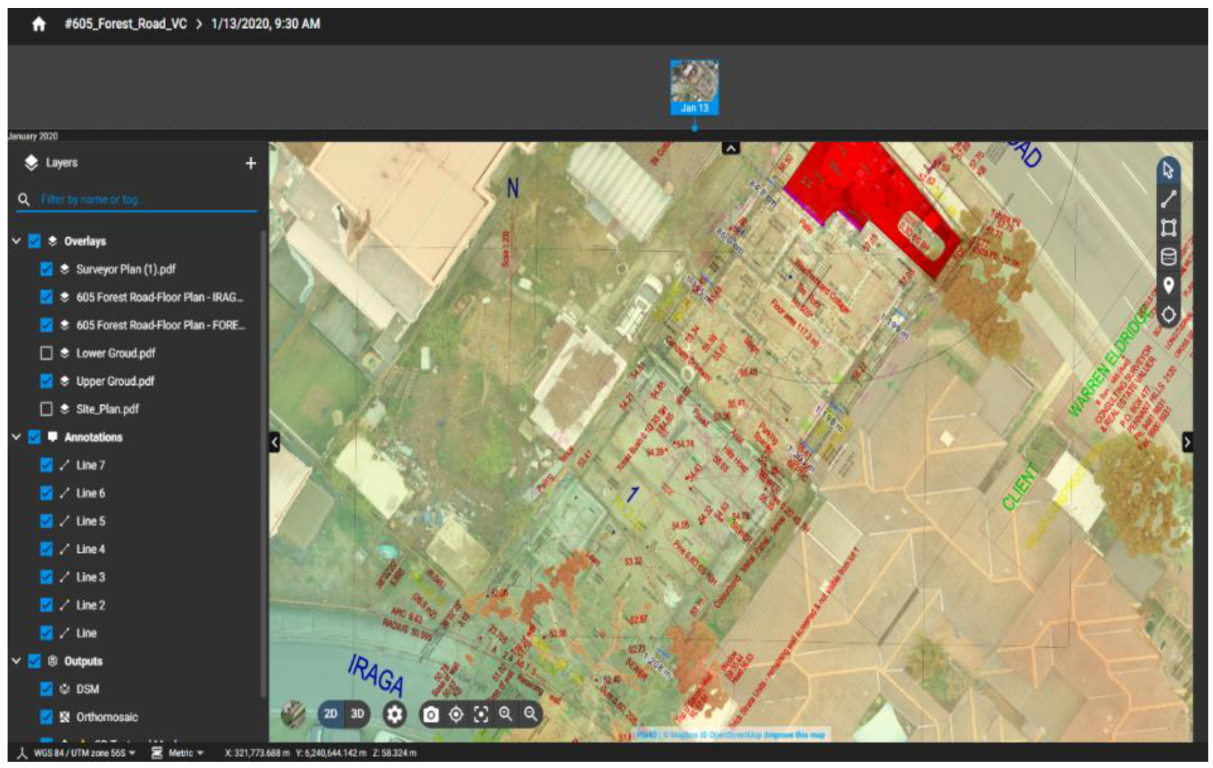
Task: Pick the volume cylinder tool
Action: pyautogui.click(x=1168, y=257)
